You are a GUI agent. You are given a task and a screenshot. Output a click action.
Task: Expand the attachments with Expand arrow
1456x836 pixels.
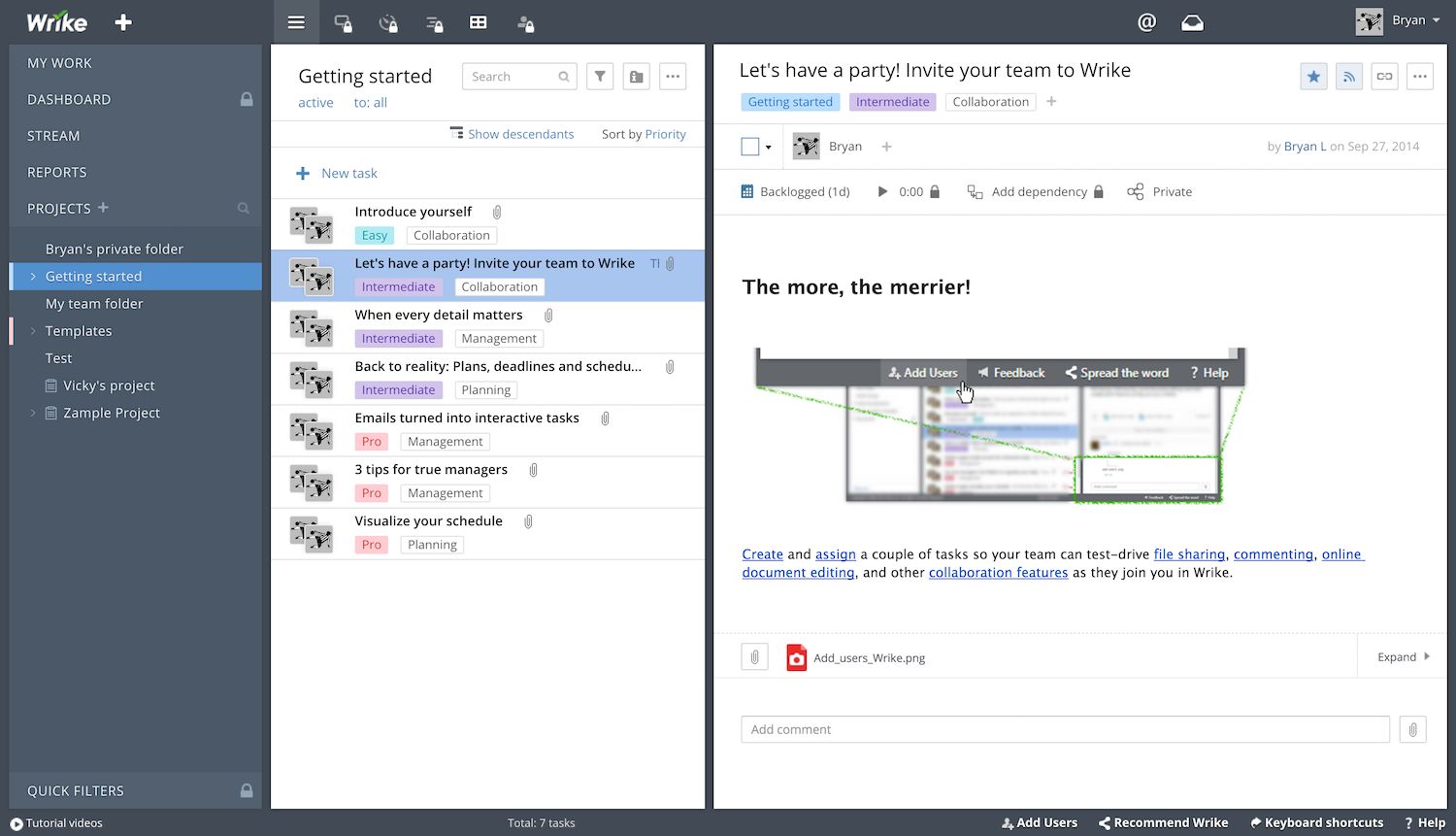point(1404,657)
